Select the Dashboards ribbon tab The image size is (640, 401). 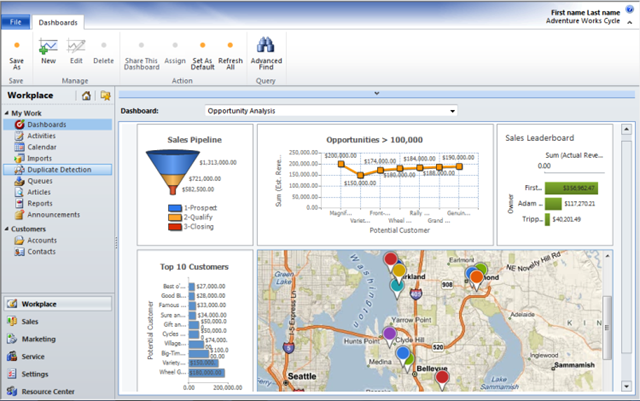pos(58,22)
